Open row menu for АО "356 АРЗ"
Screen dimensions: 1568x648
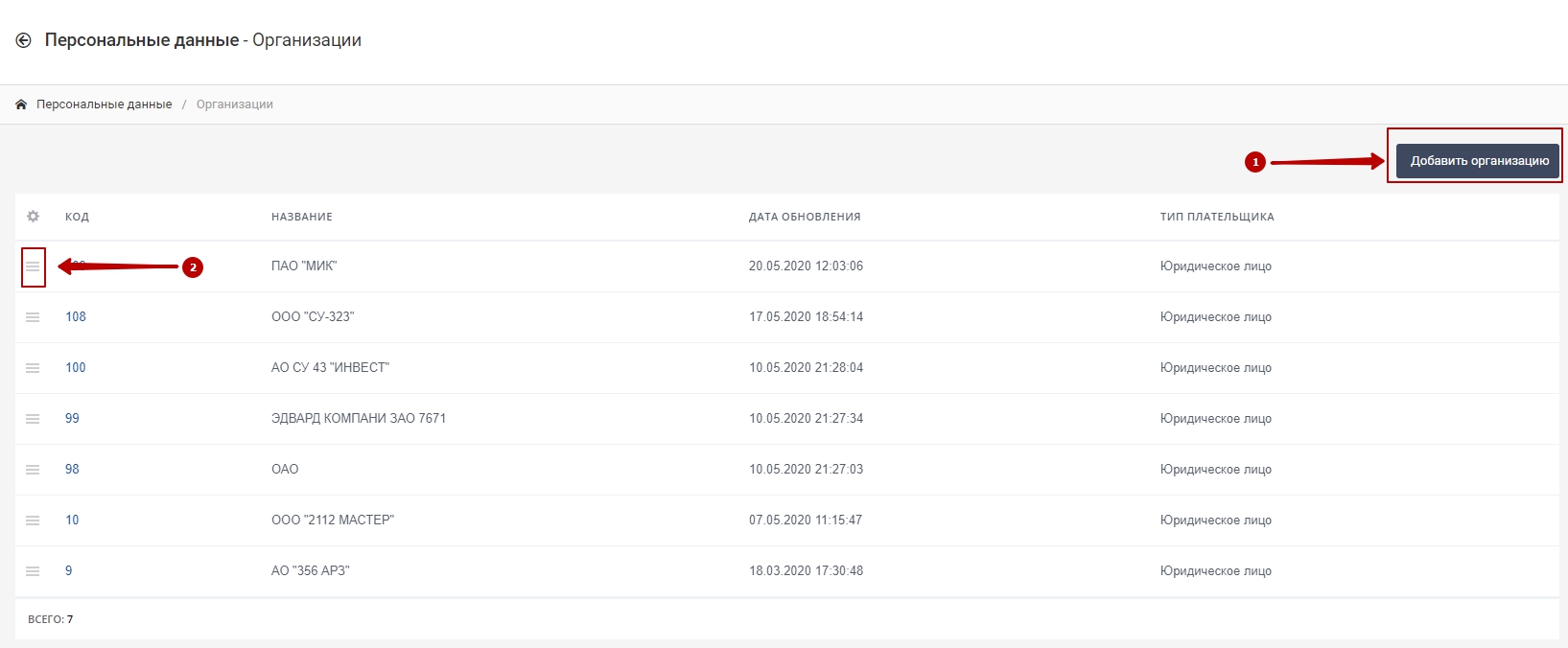tap(33, 571)
